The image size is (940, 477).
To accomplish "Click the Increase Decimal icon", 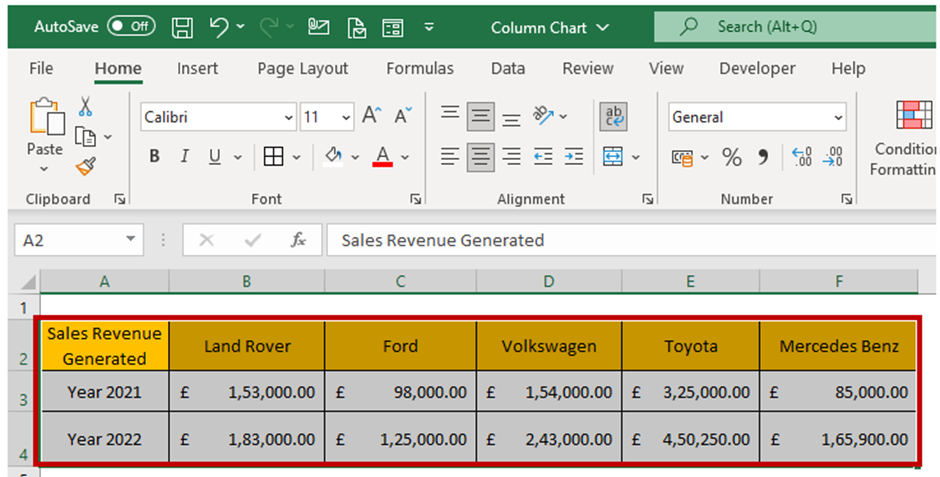I will click(802, 157).
